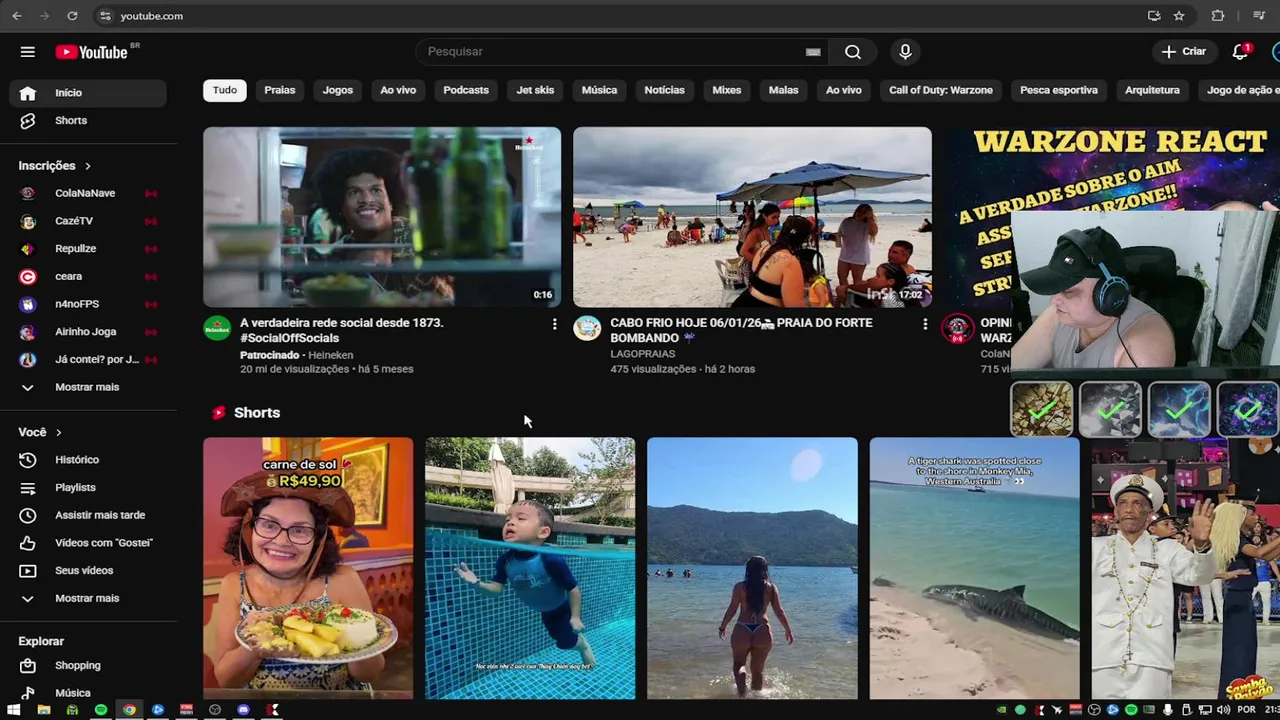
Task: Open the Airinho Joga subscription channel
Action: 89,332
